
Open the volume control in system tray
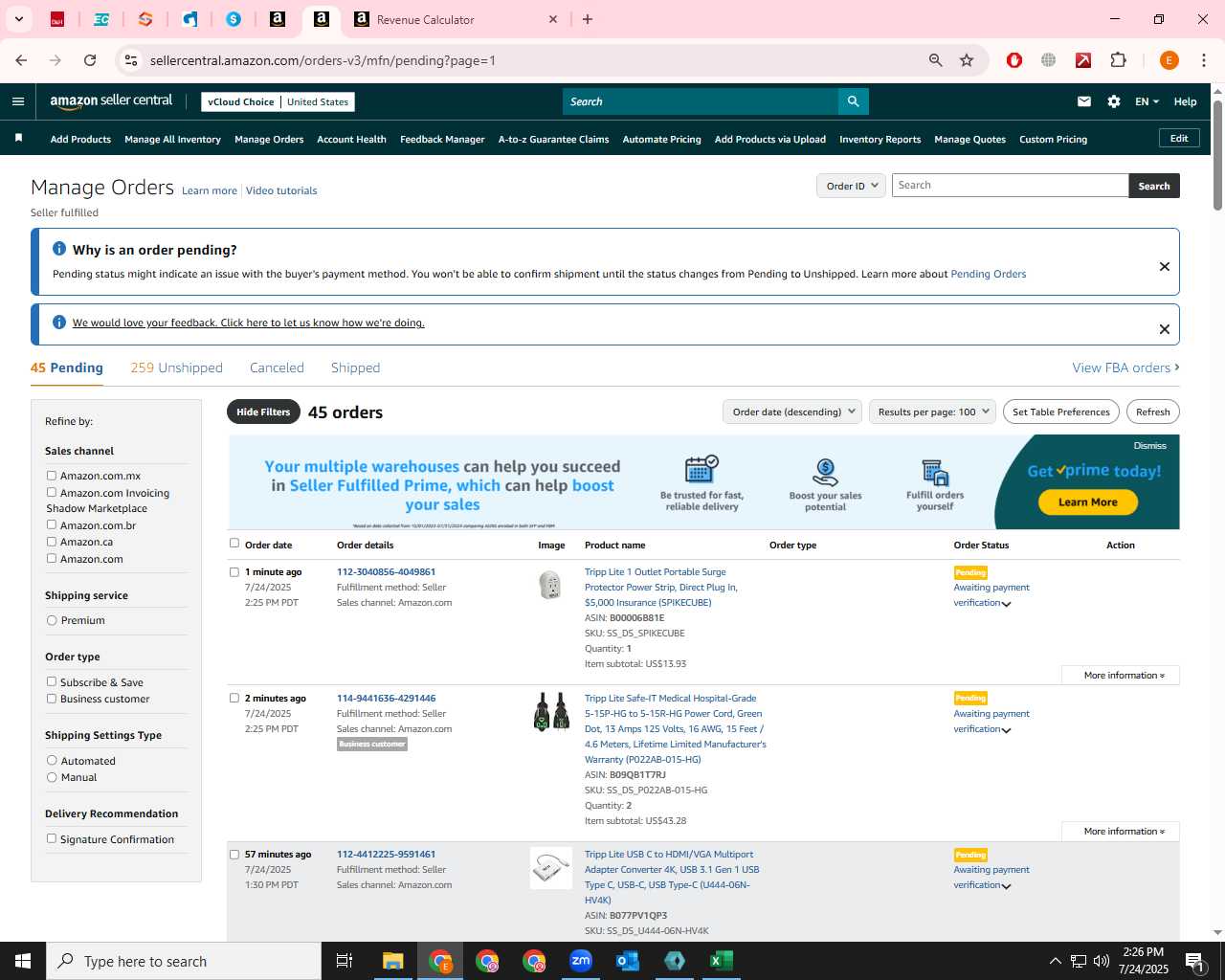[1102, 961]
